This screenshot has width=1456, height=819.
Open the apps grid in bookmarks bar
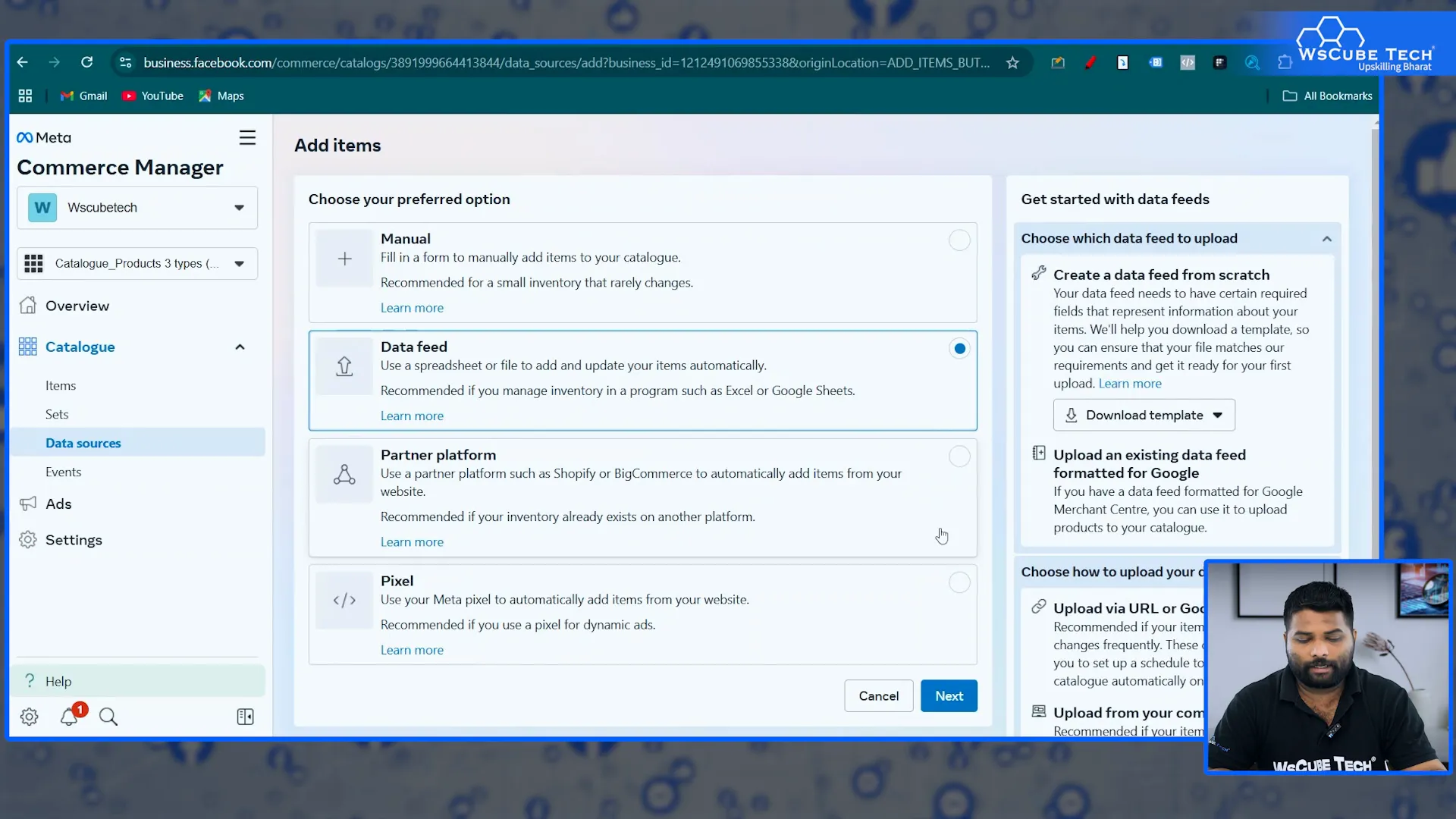(25, 96)
